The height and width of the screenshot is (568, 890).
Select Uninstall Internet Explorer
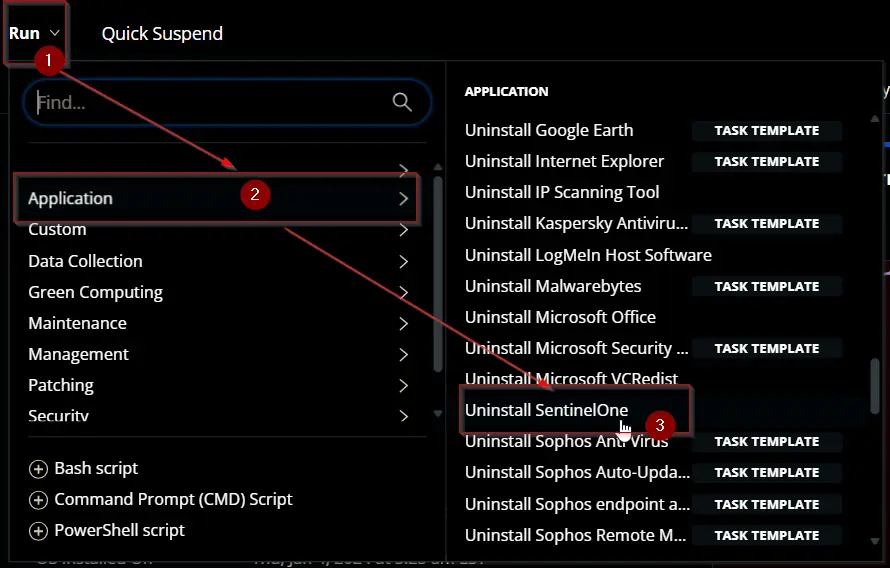pos(564,161)
